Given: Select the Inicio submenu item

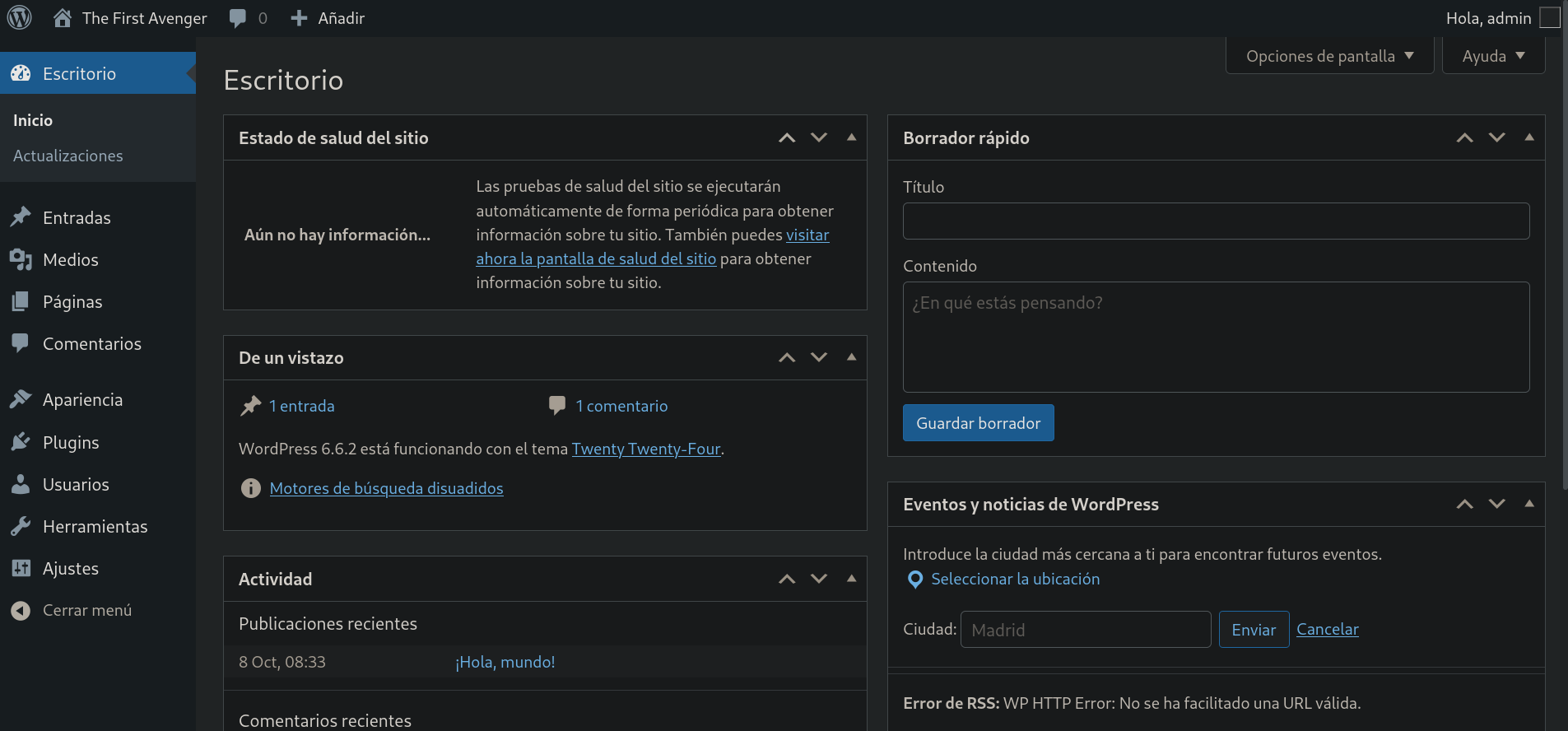Looking at the screenshot, I should 33,120.
